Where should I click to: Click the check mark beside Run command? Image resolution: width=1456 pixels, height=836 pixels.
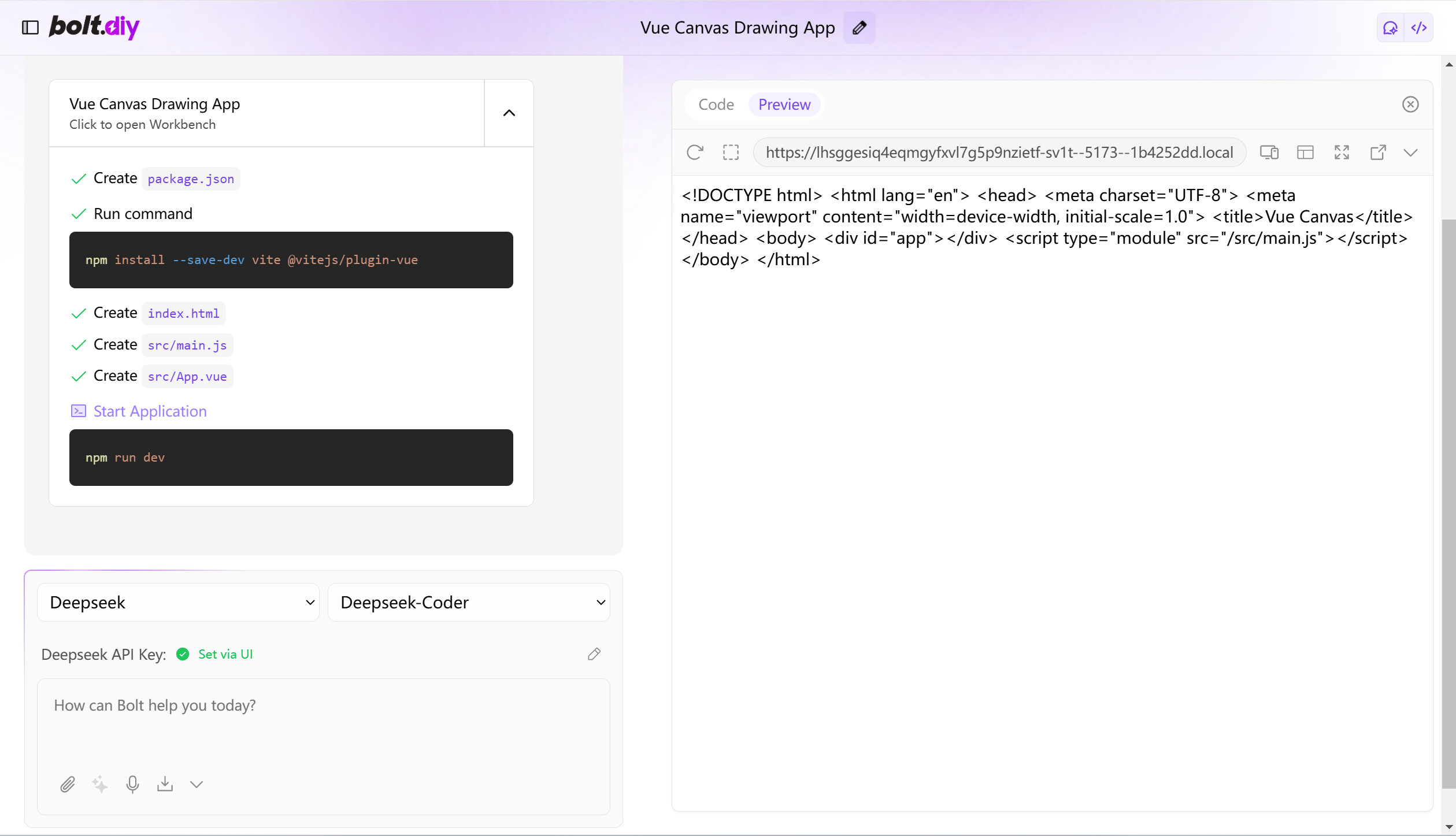pos(79,214)
